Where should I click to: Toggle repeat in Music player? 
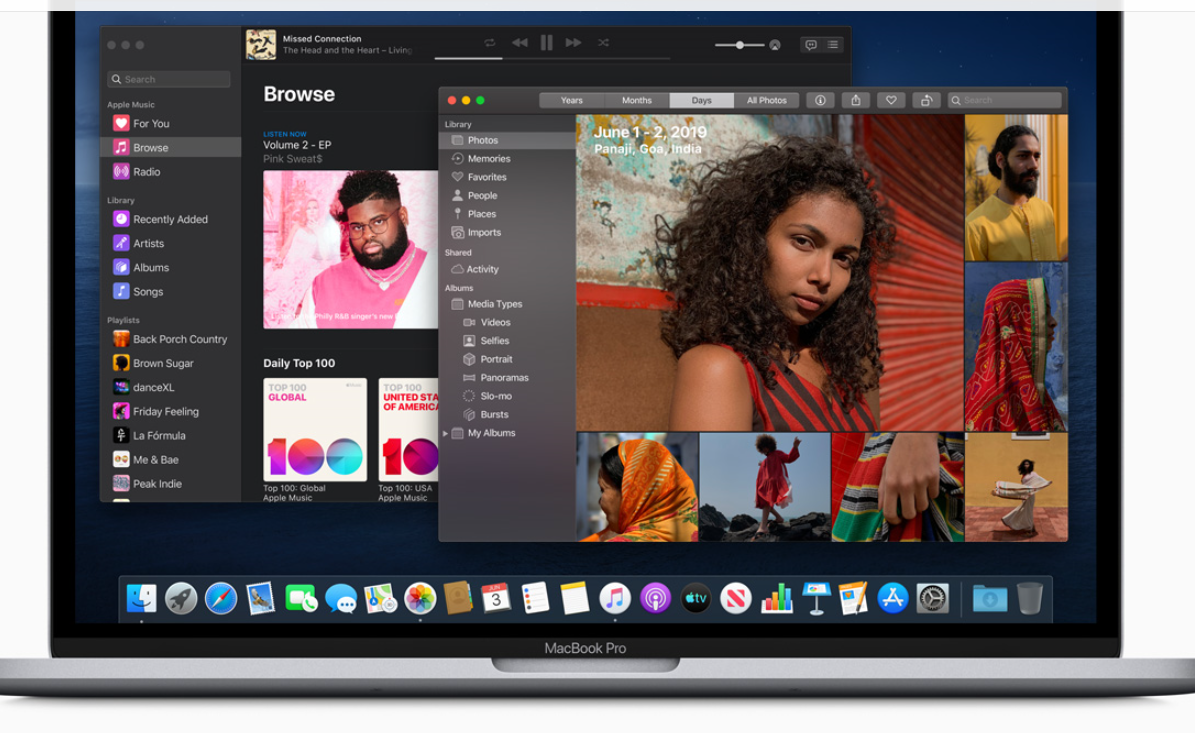[490, 43]
